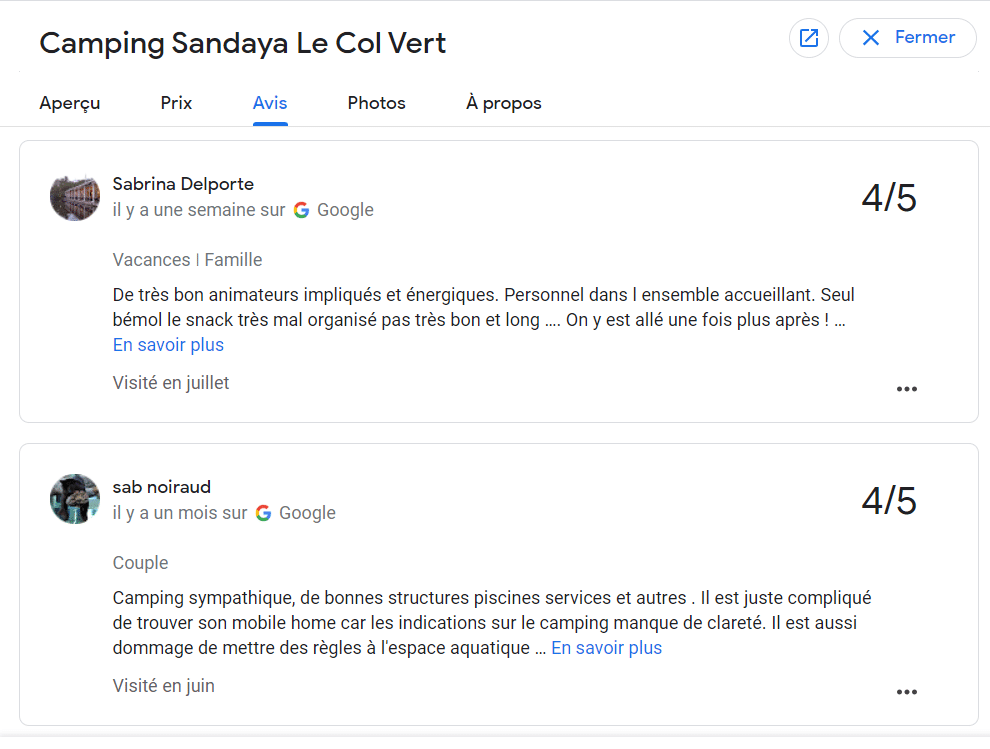Open listing in new window icon
The height and width of the screenshot is (749, 990).
[808, 38]
